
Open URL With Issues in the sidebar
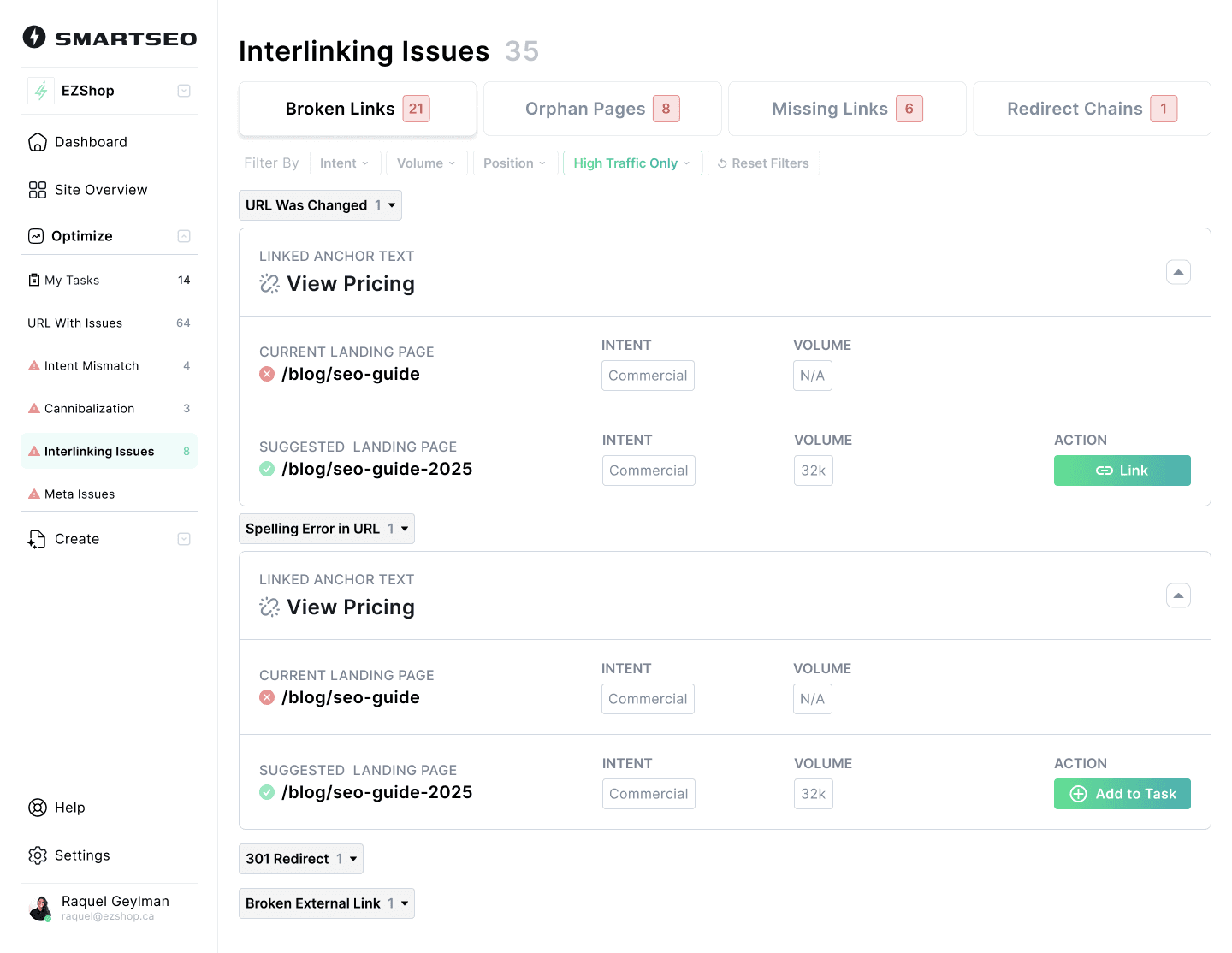point(109,323)
